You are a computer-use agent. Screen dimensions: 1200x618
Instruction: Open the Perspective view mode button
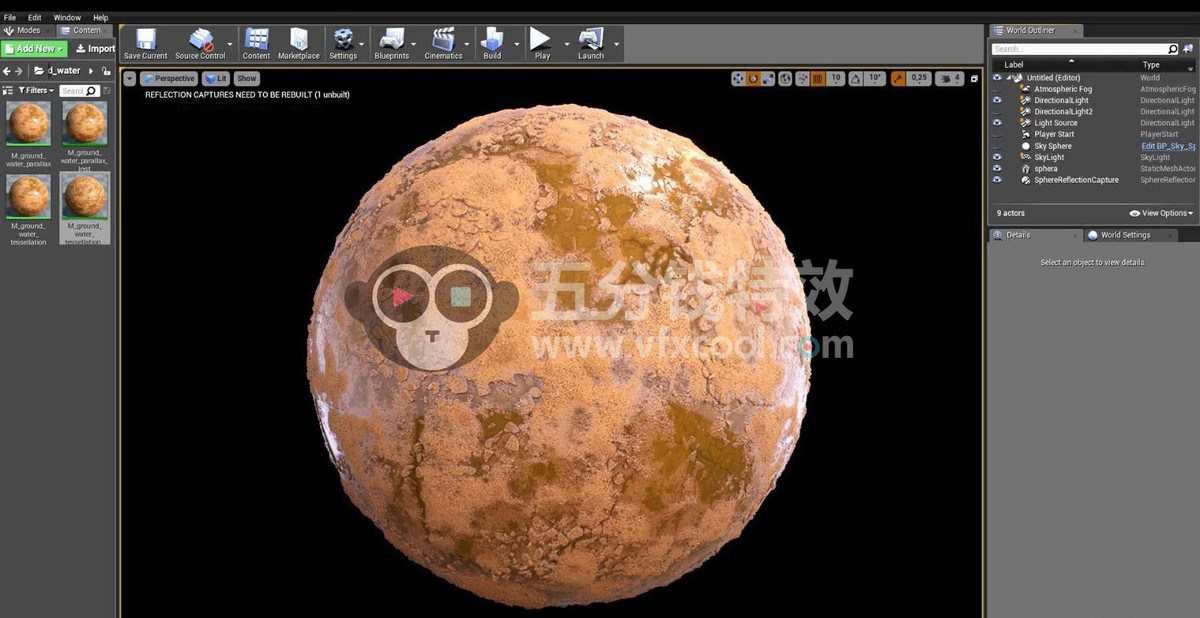click(169, 78)
